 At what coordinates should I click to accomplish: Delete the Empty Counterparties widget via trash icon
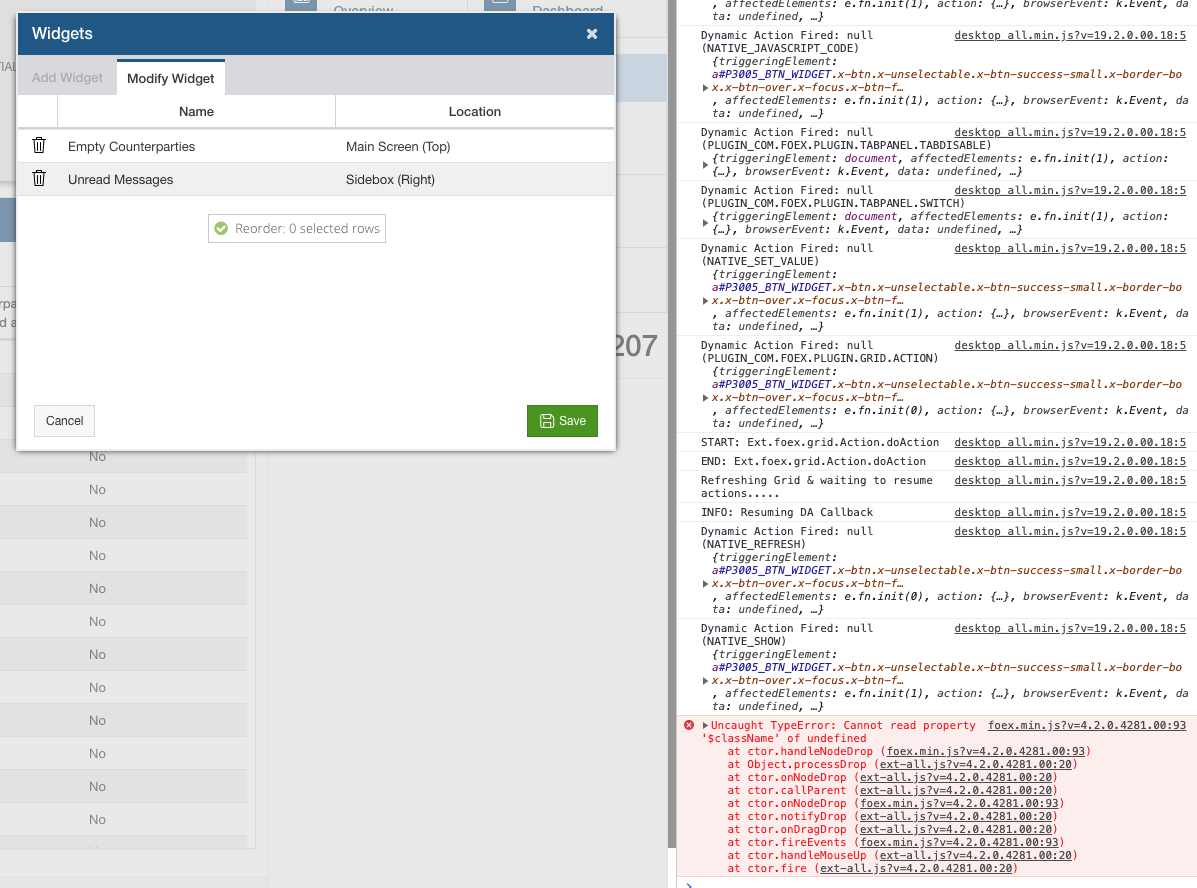(x=38, y=145)
